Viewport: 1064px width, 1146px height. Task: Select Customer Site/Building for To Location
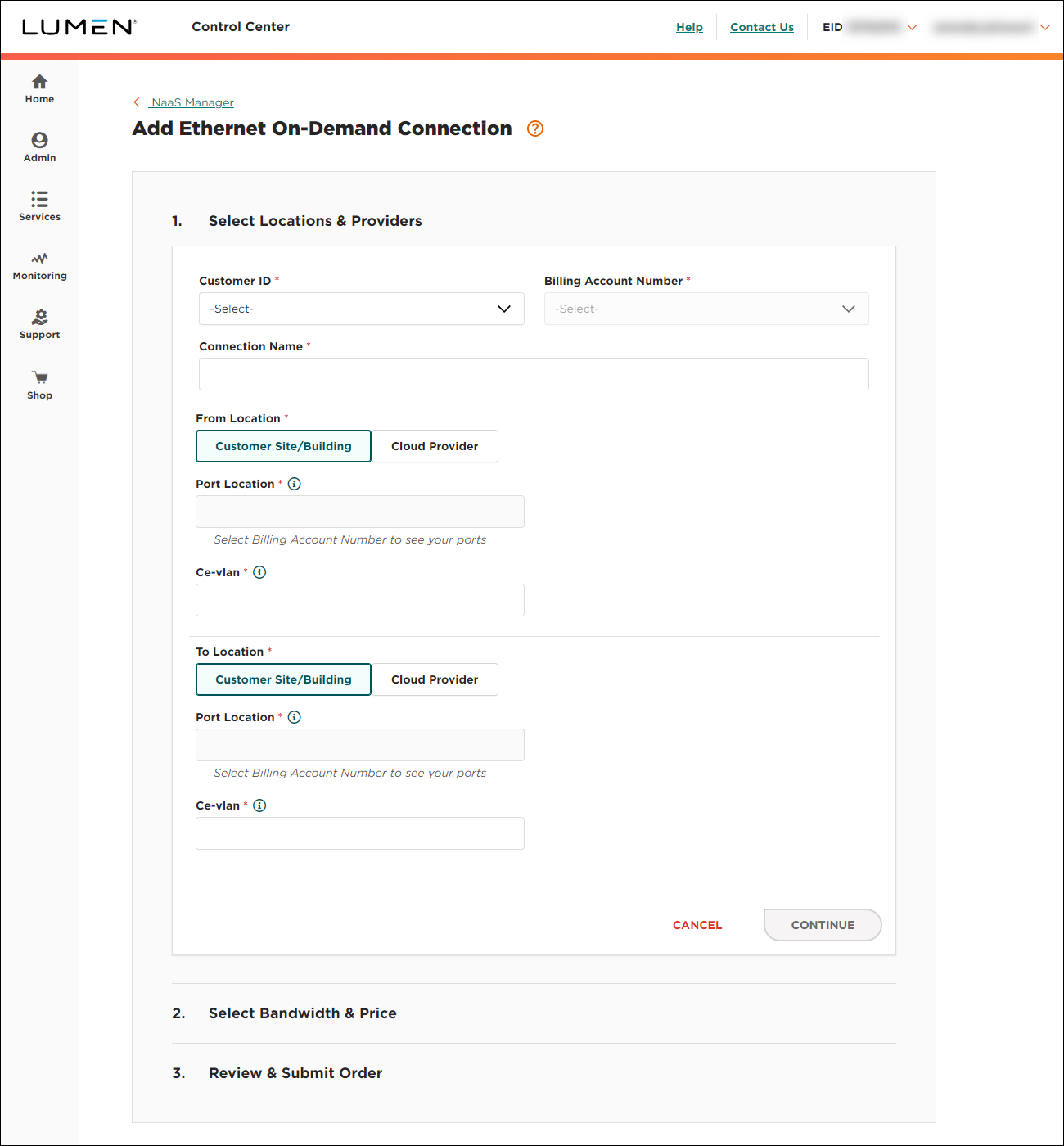click(x=283, y=679)
